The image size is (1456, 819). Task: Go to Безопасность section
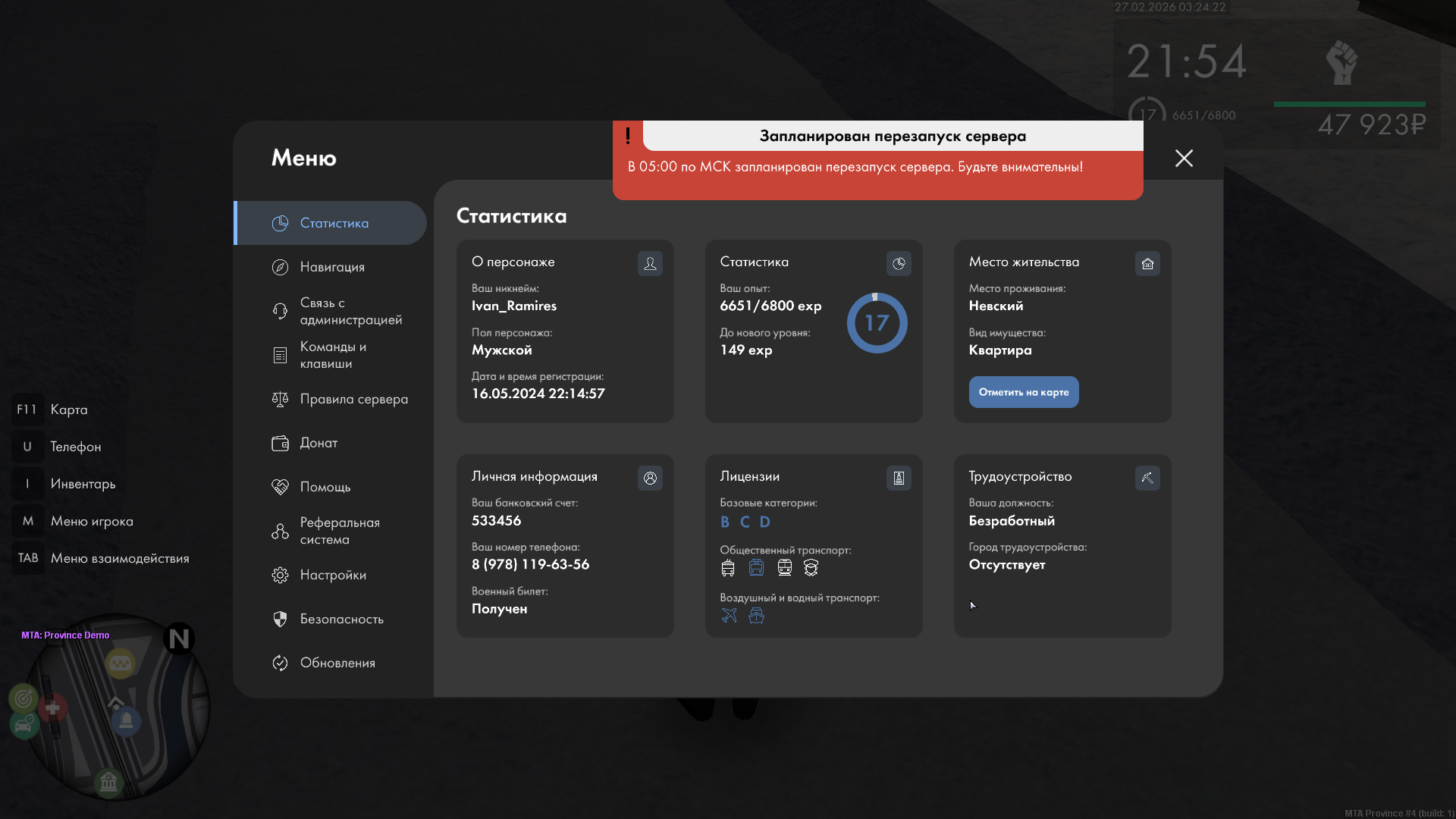[x=341, y=619]
